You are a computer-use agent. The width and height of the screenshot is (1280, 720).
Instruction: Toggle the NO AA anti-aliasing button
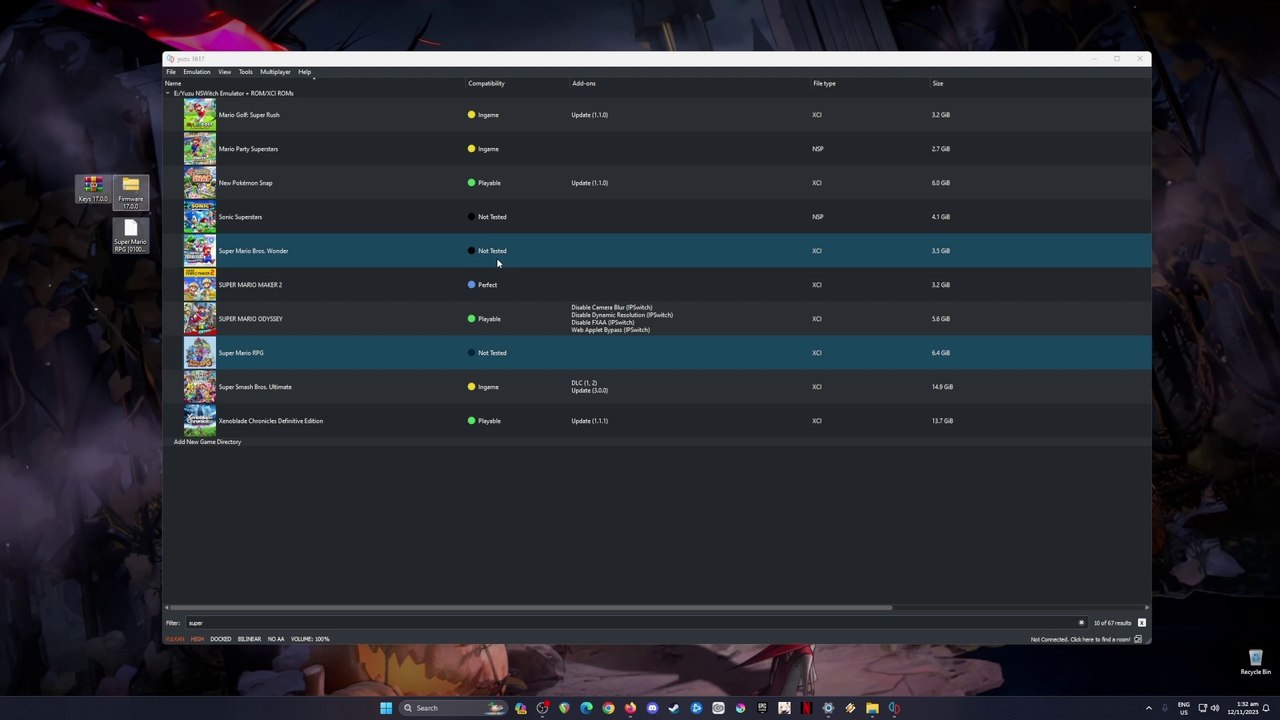tap(276, 639)
